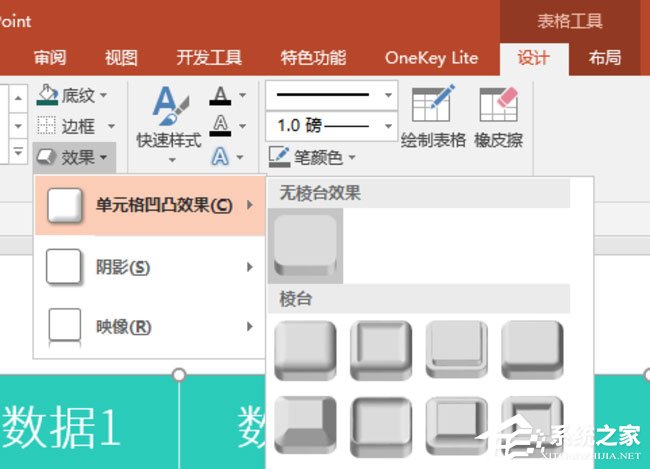This screenshot has width=650, height=469.
Task: Open the Effects (效果) dropdown button
Action: (x=76, y=156)
